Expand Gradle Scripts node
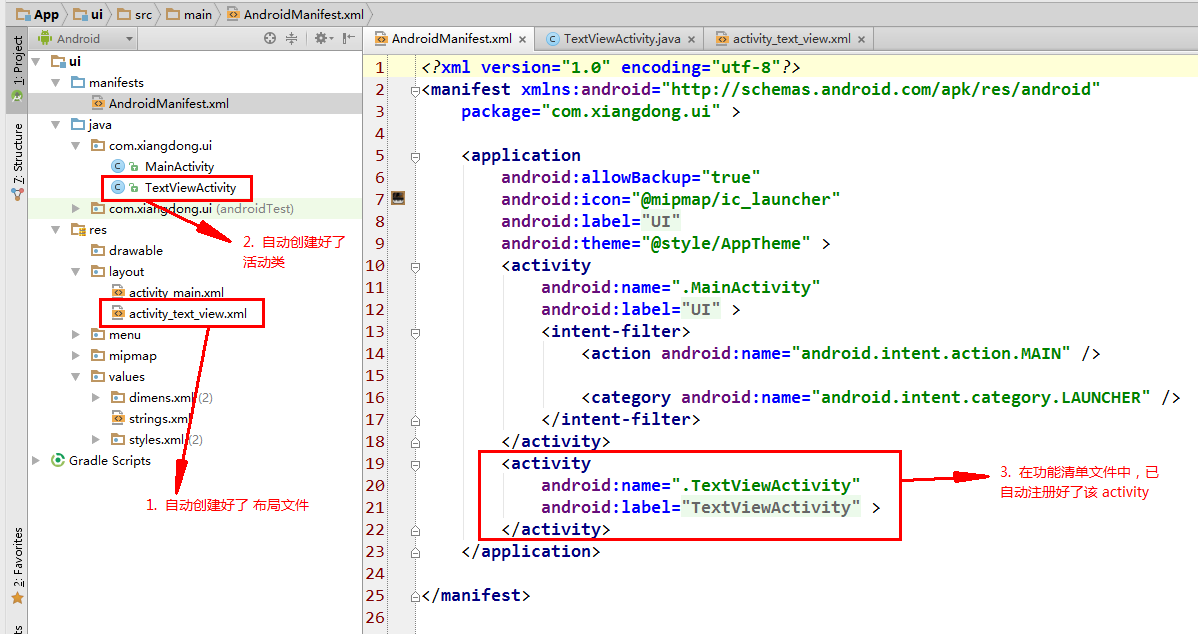The height and width of the screenshot is (634, 1198). pyautogui.click(x=35, y=461)
